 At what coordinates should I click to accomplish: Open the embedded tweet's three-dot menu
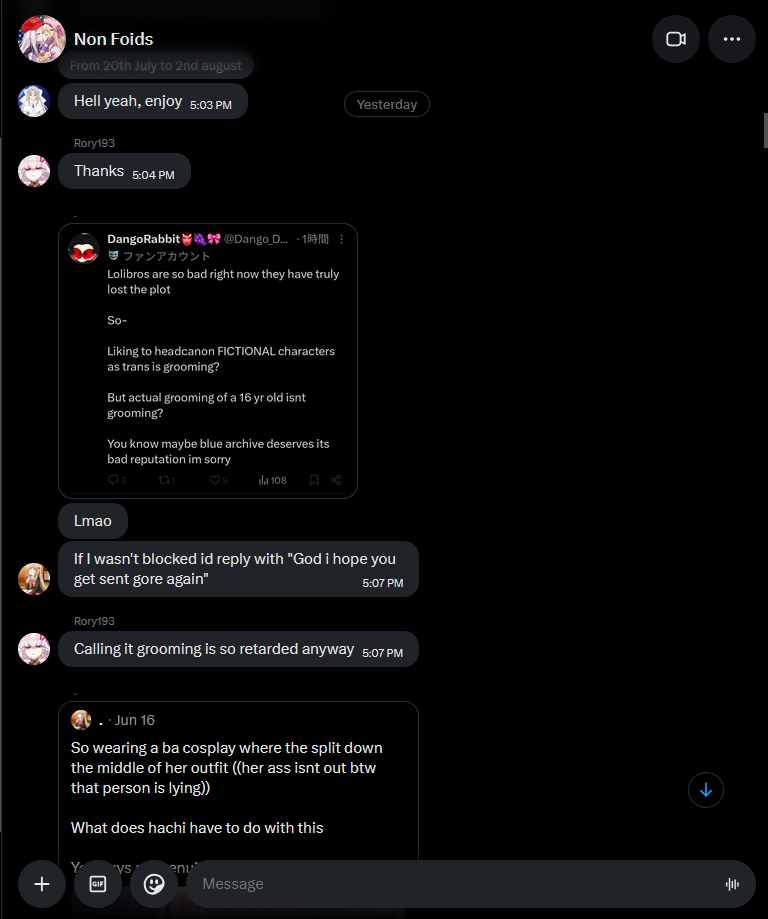coord(341,239)
